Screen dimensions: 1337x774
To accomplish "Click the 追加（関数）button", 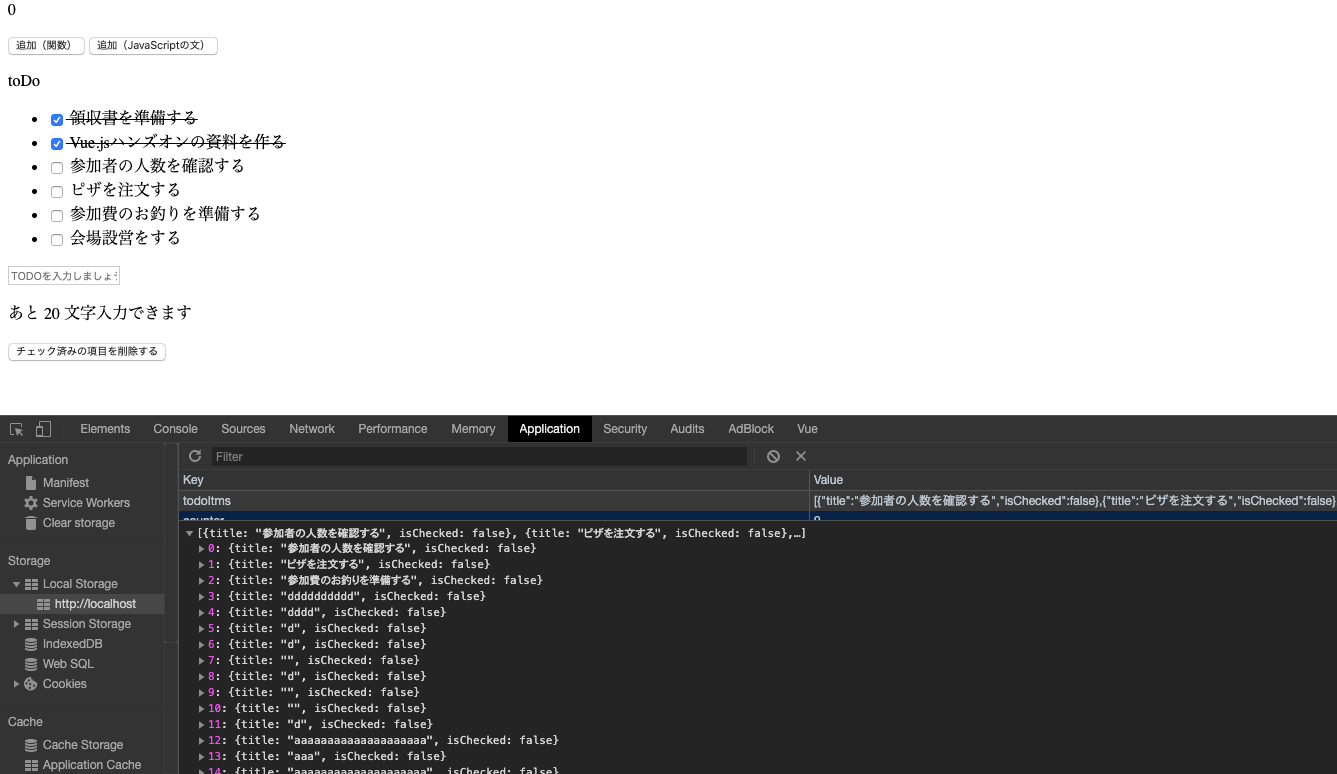I will [46, 46].
